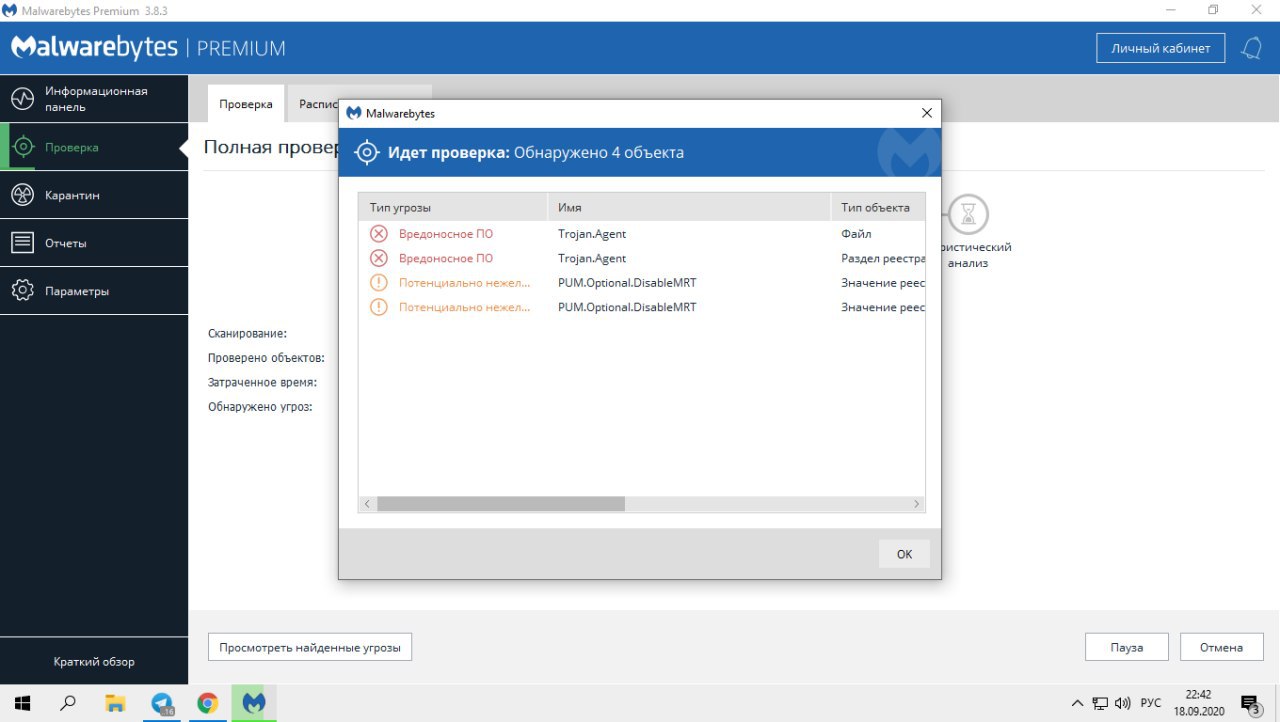
Task: Click OK in the Malwarebytes dialog
Action: [904, 554]
